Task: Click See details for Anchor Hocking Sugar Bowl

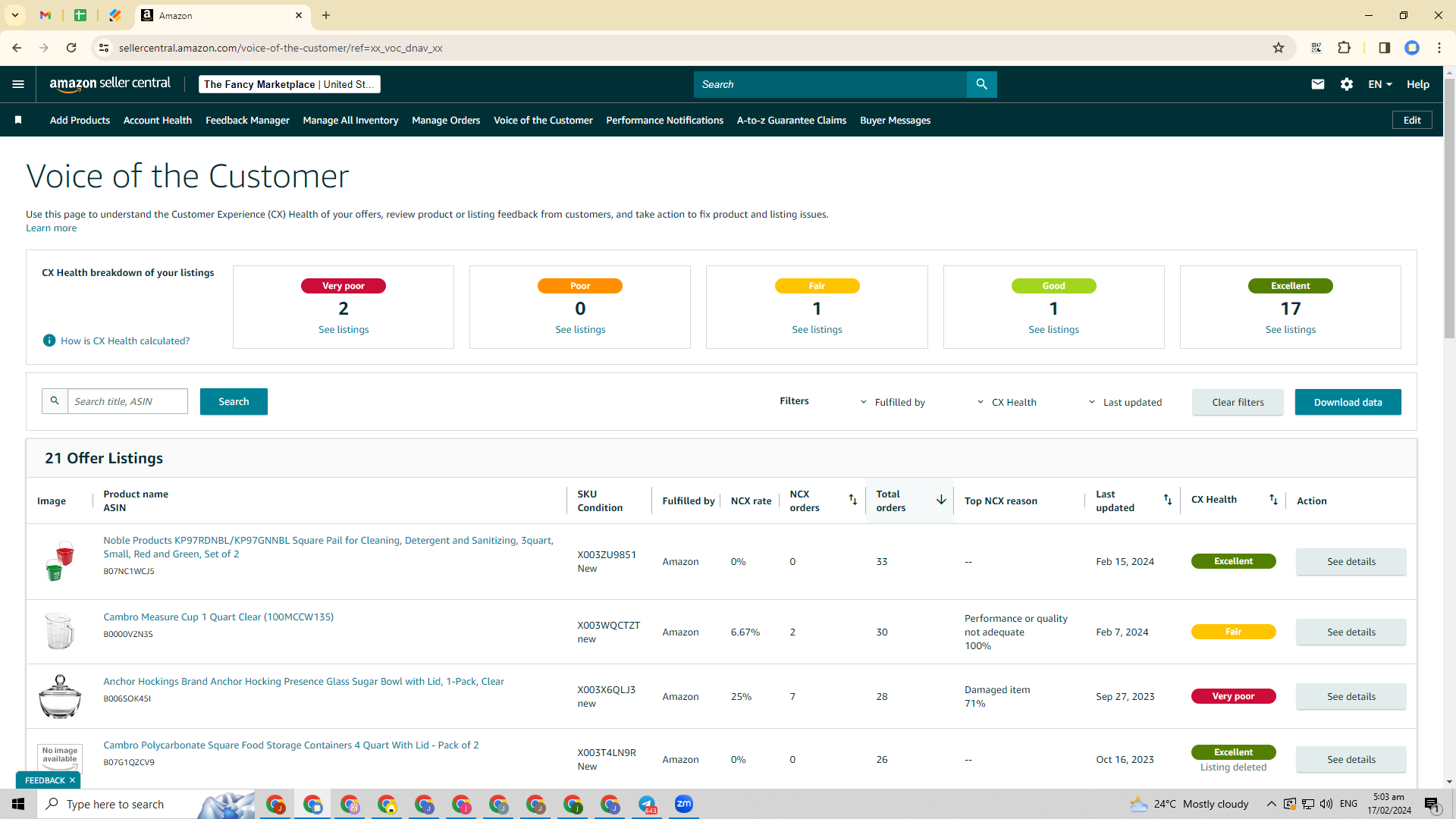Action: (1351, 696)
